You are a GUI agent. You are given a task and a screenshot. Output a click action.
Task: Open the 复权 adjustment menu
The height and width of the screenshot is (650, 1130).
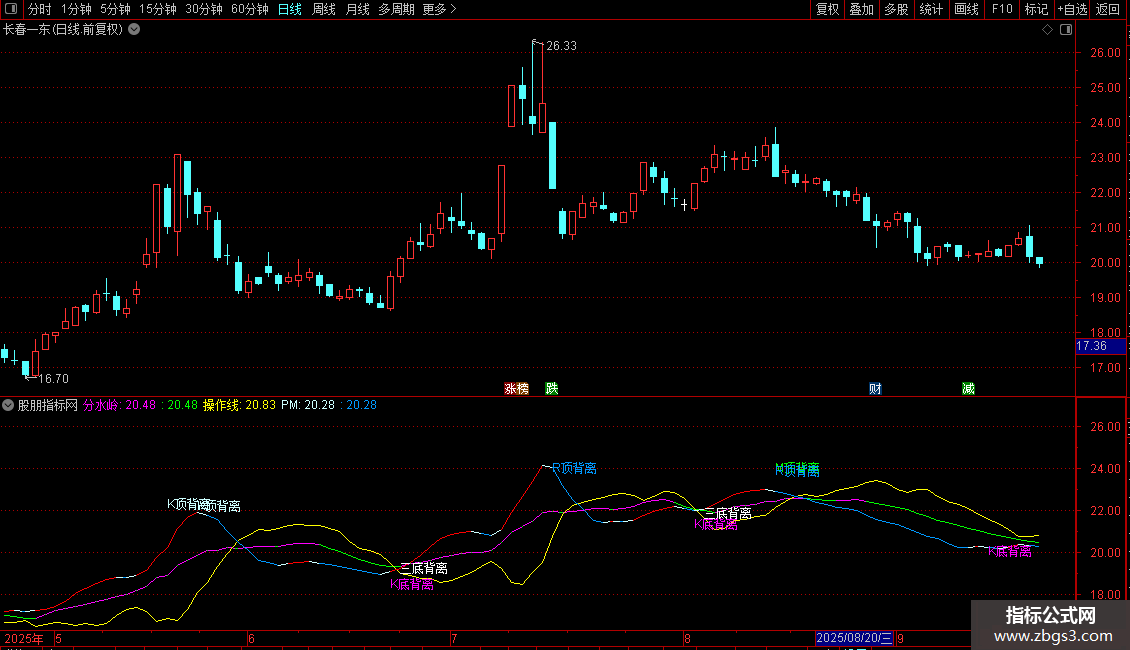[x=827, y=9]
